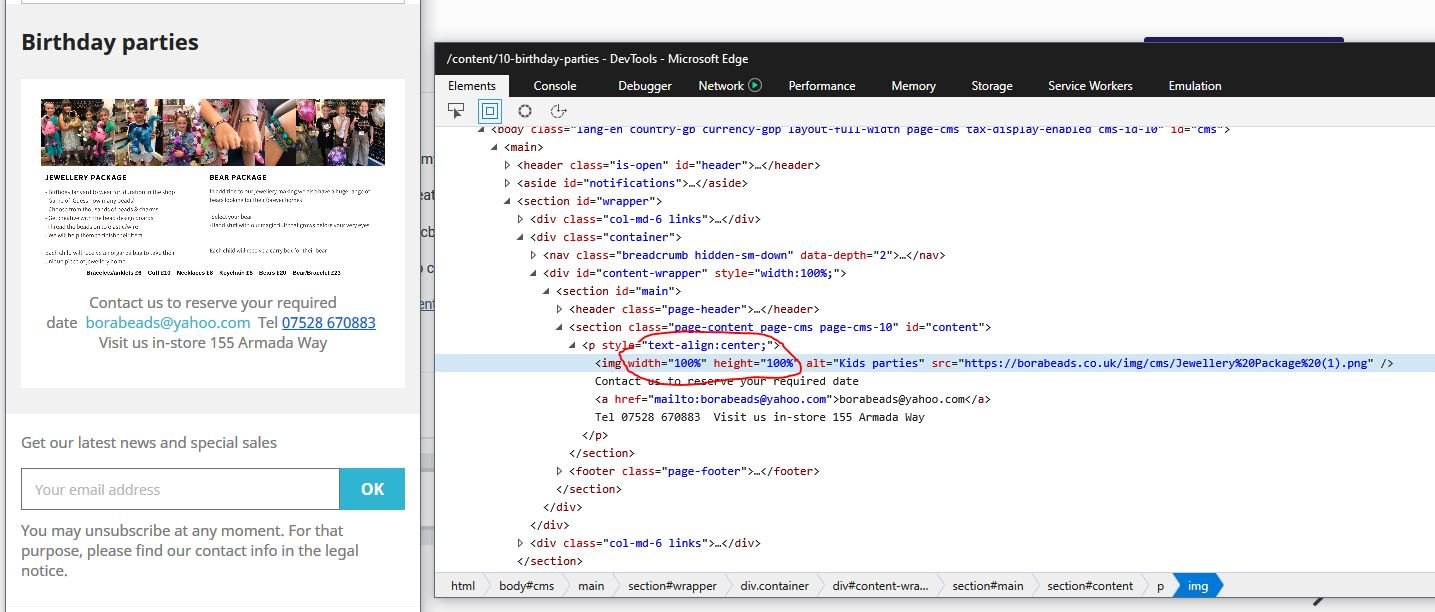Collapse the main element node
The height and width of the screenshot is (612, 1435).
[495, 147]
